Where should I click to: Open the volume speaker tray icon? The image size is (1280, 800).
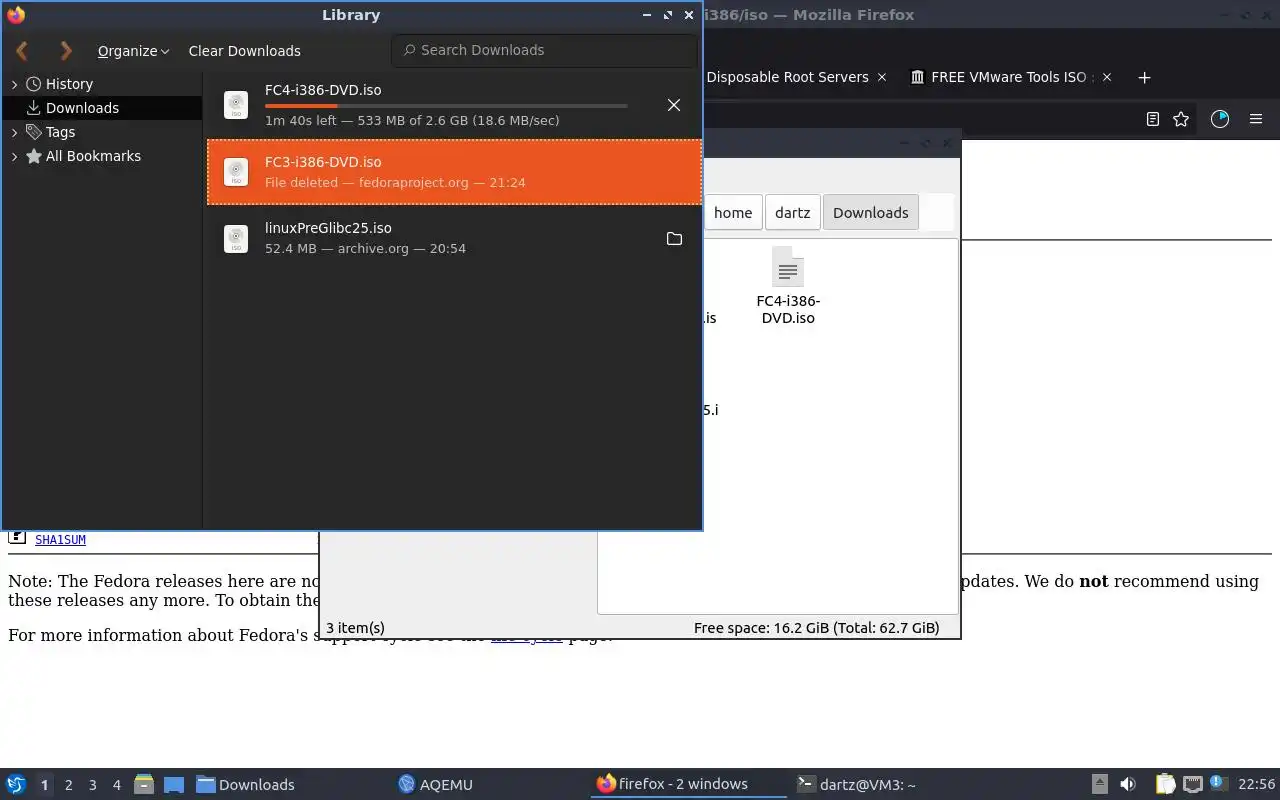(x=1128, y=785)
